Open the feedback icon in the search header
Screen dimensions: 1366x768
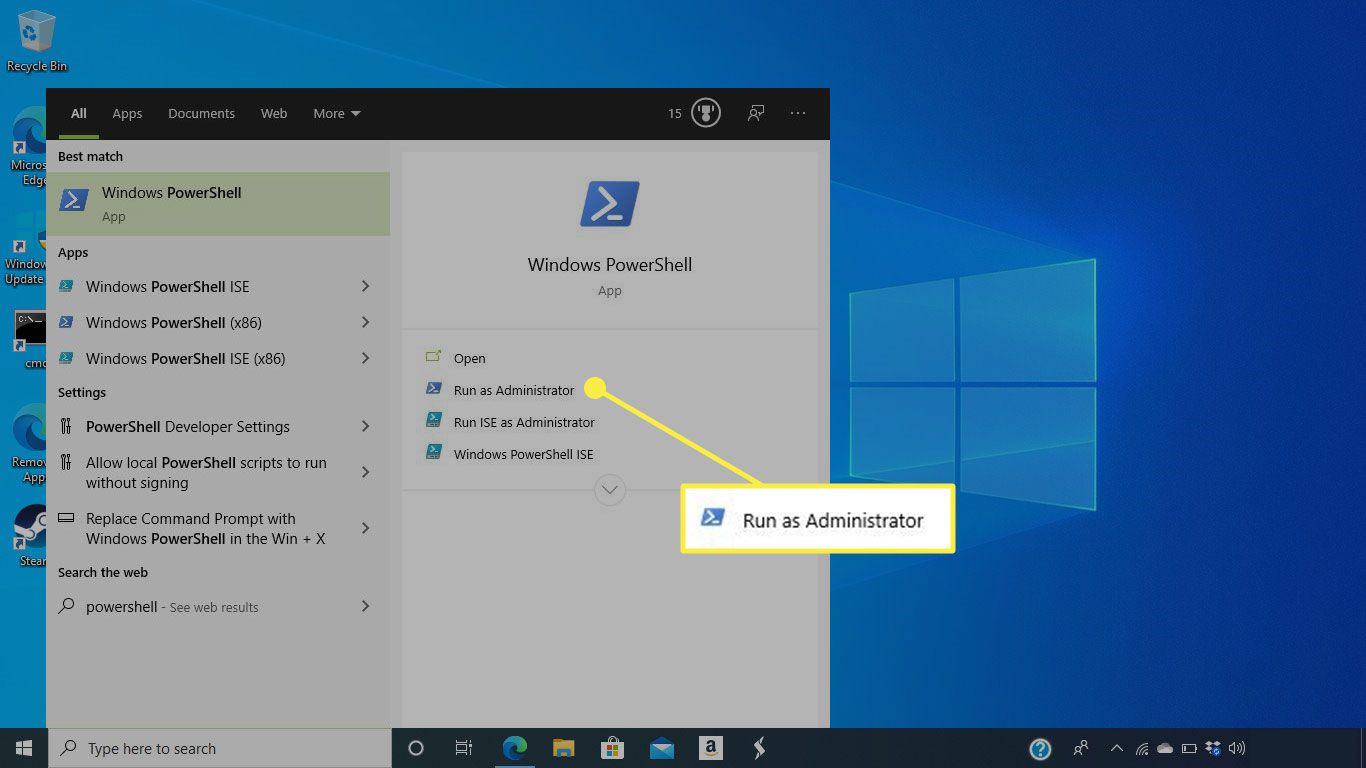pyautogui.click(x=756, y=113)
